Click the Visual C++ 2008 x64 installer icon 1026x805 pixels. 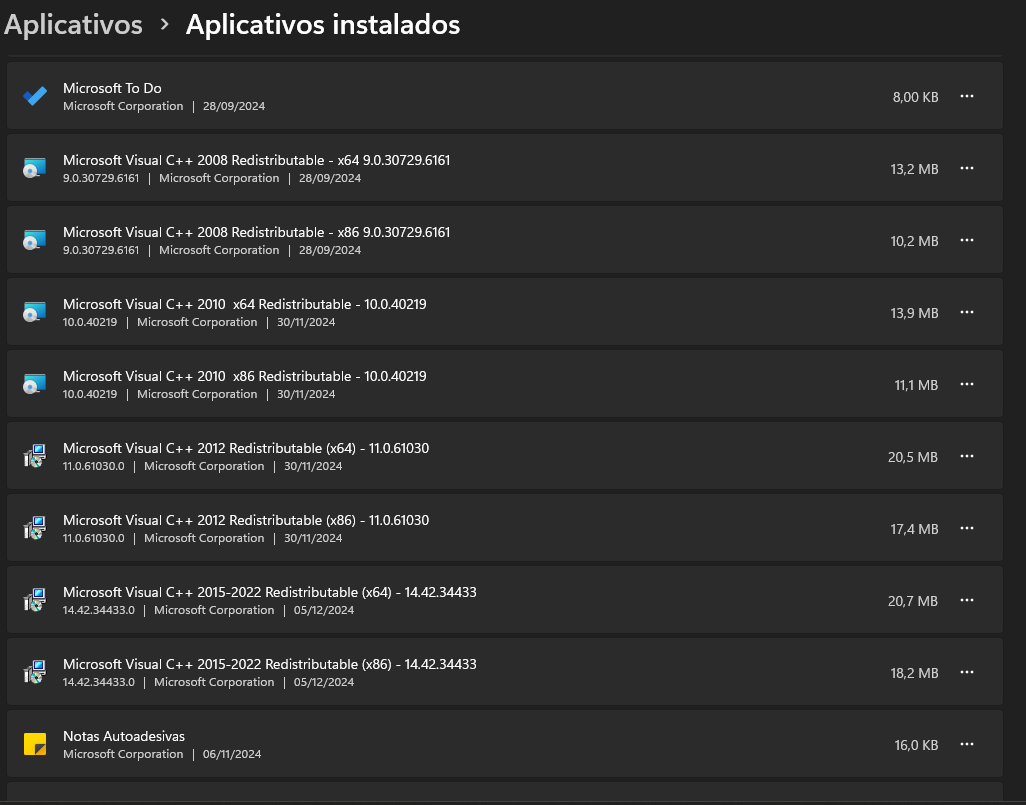(35, 168)
